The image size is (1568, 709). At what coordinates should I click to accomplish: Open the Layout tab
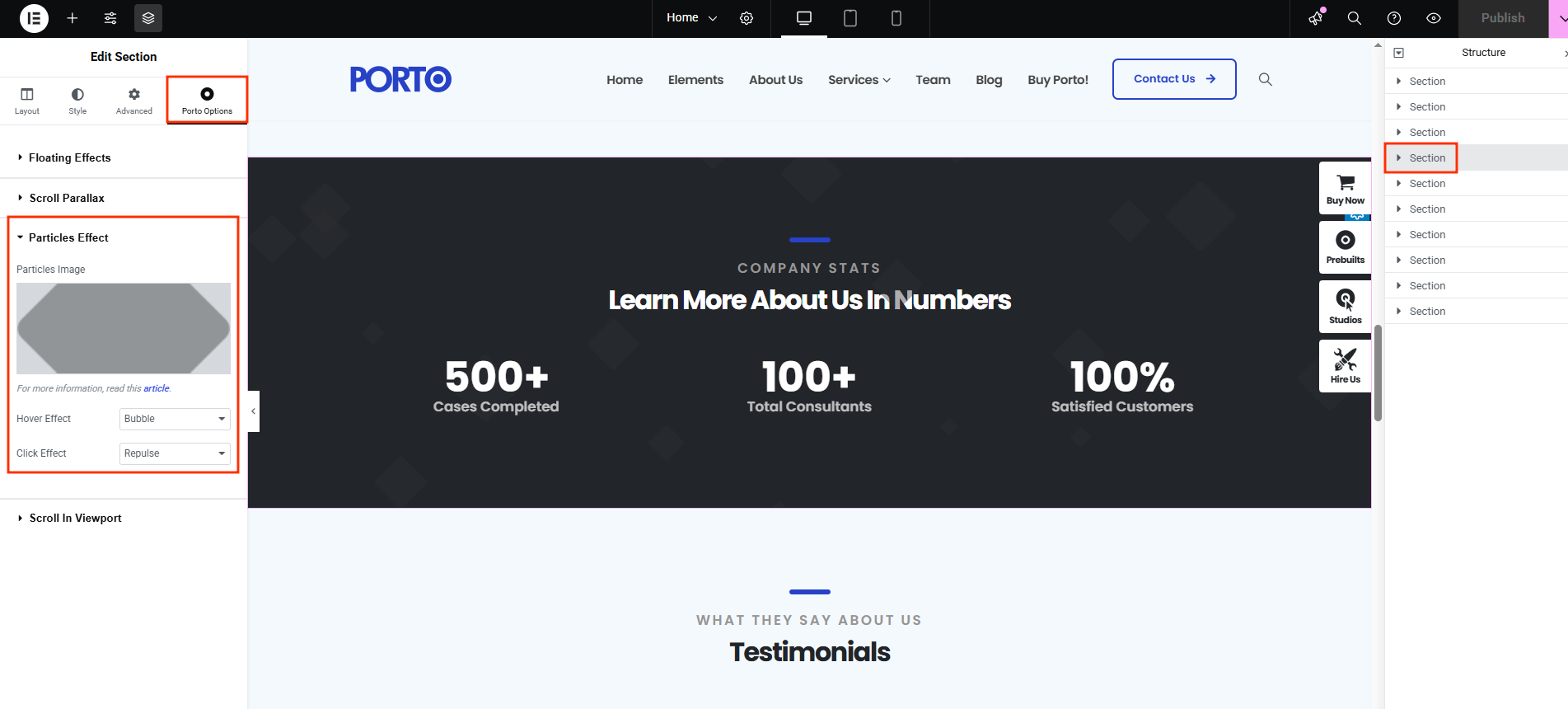[x=27, y=101]
